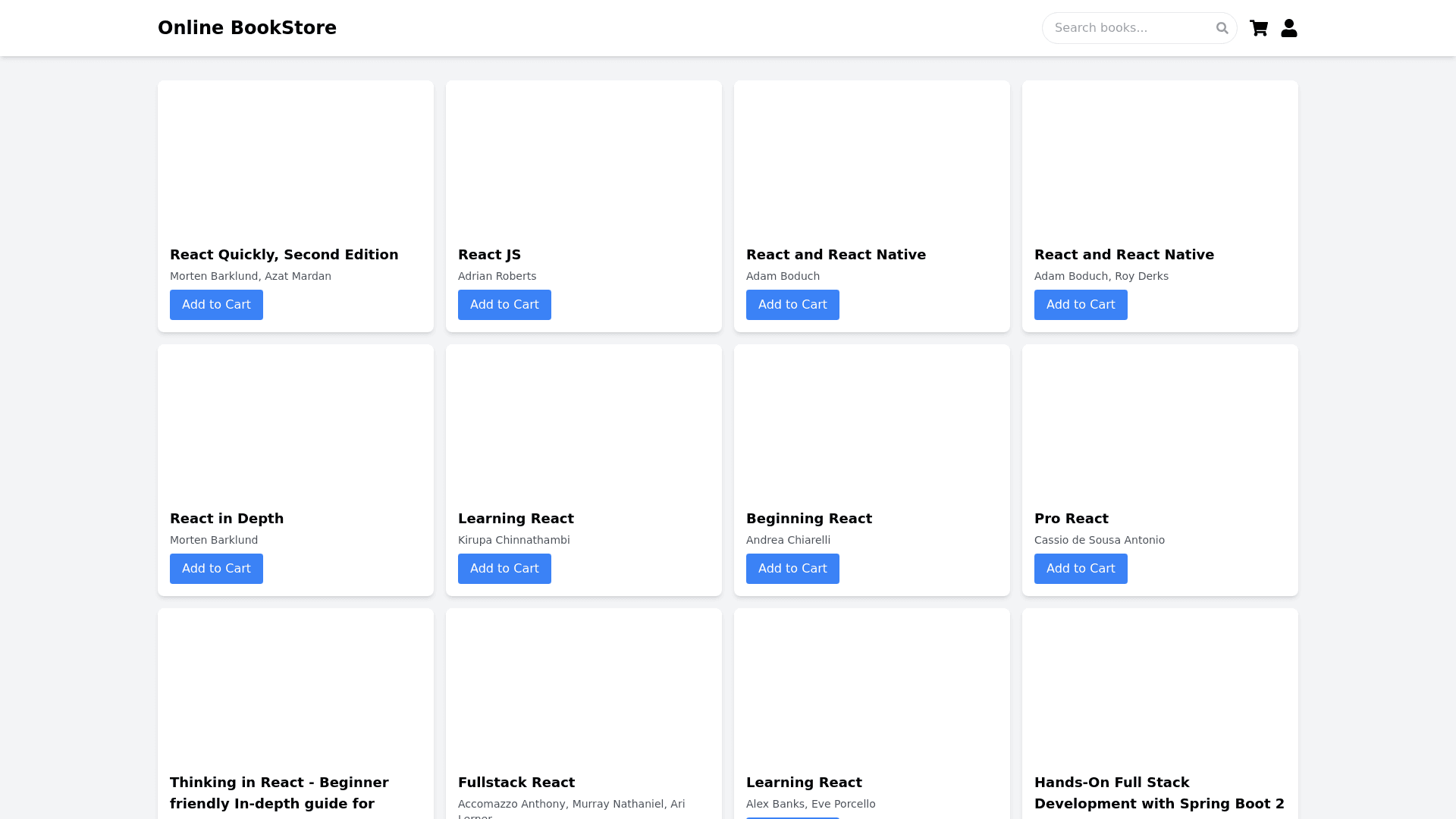Image resolution: width=1456 pixels, height=819 pixels.
Task: Add Boduch and Derks book to cart
Action: (1081, 305)
